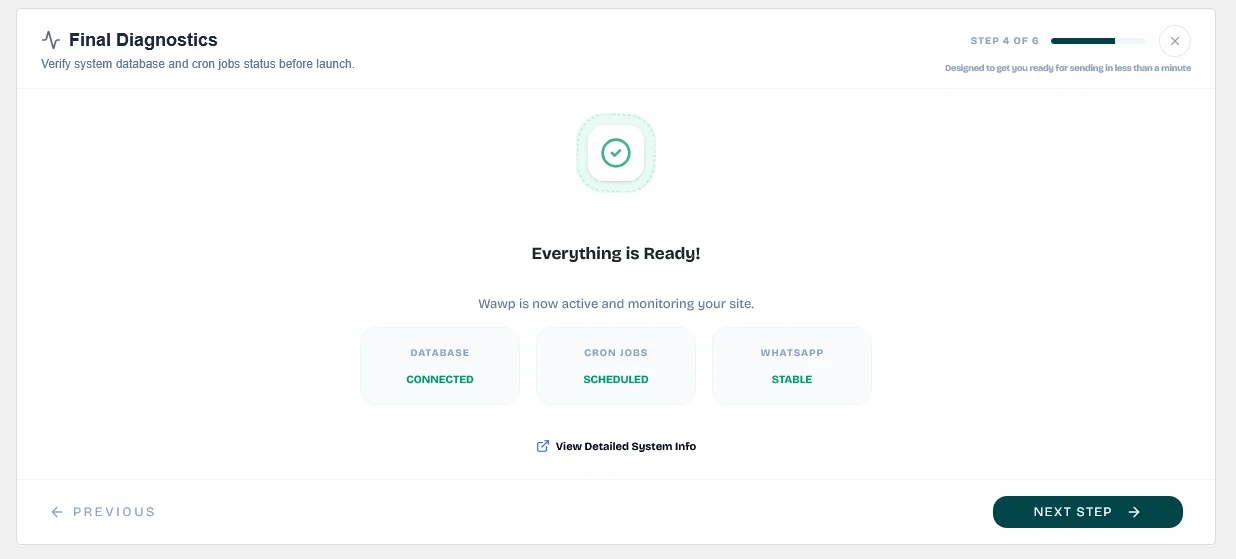Click the Wawp is now active message
This screenshot has width=1236, height=559.
click(x=616, y=303)
